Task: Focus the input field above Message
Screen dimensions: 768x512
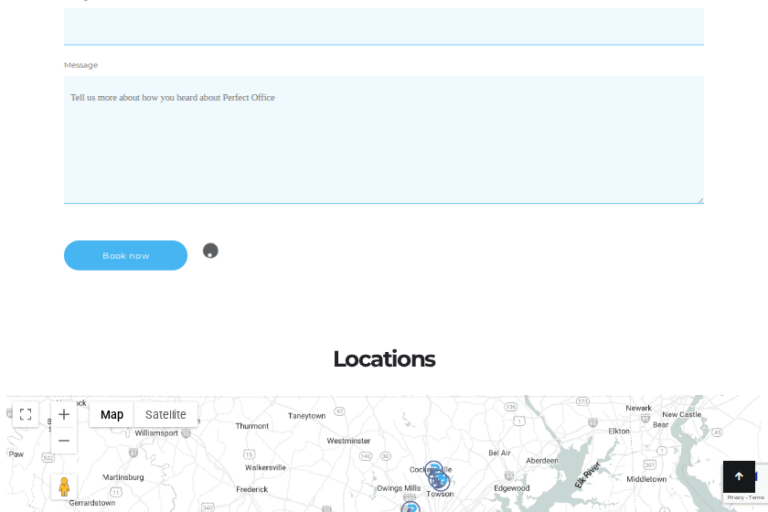Action: (x=383, y=27)
